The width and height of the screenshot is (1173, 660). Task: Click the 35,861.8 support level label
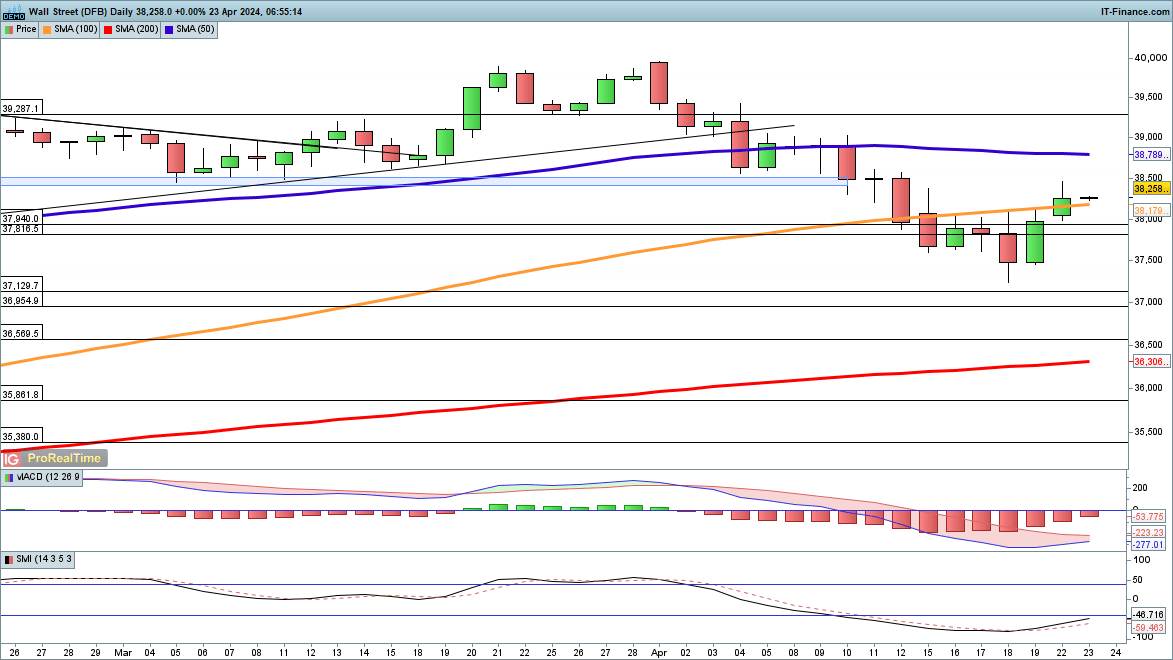21,395
